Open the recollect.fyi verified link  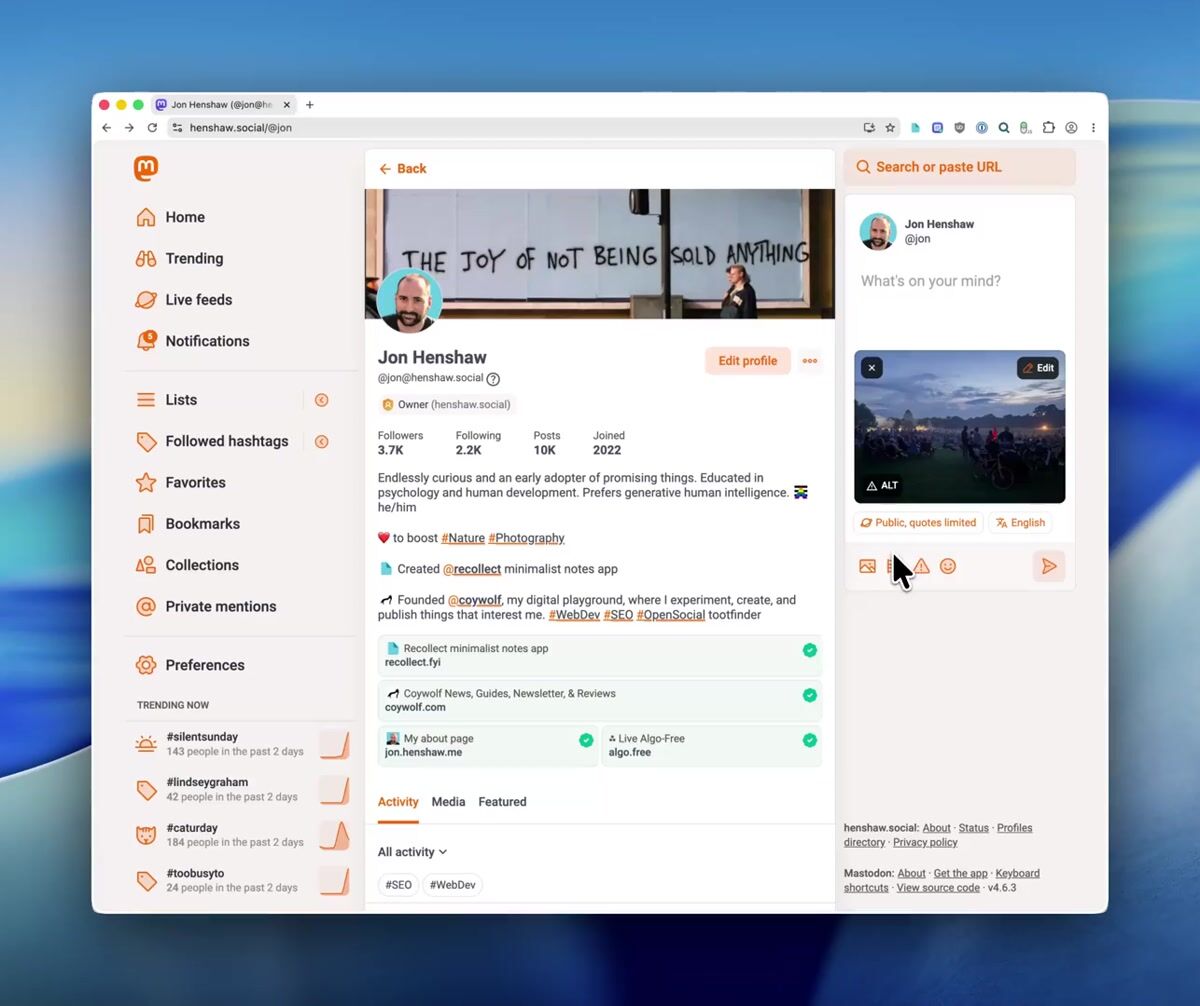(599, 655)
